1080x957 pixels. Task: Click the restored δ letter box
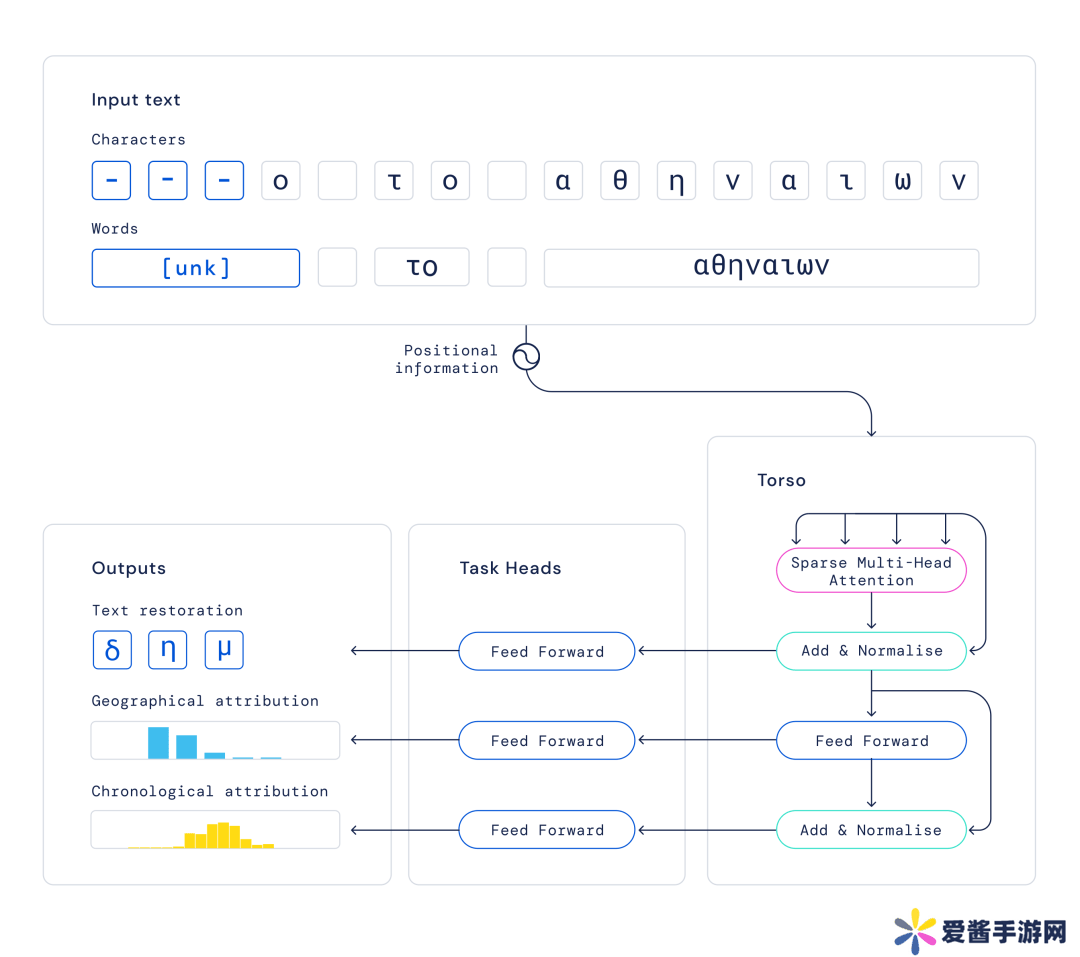[112, 650]
